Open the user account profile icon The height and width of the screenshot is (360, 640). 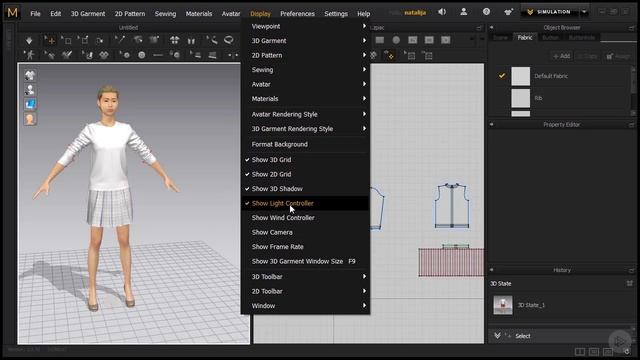tap(464, 12)
